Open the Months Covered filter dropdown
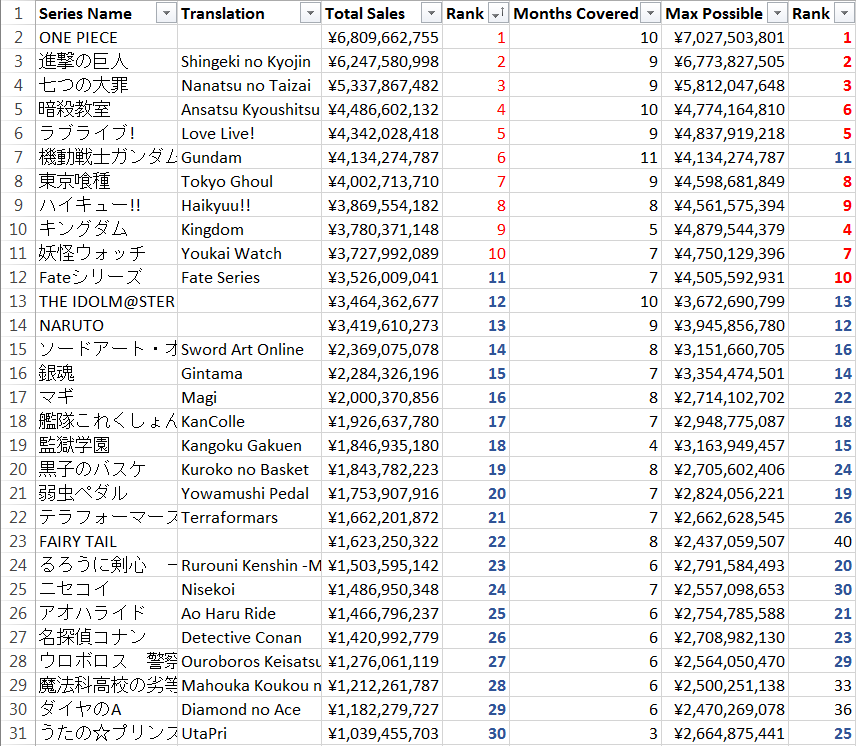 (x=650, y=14)
